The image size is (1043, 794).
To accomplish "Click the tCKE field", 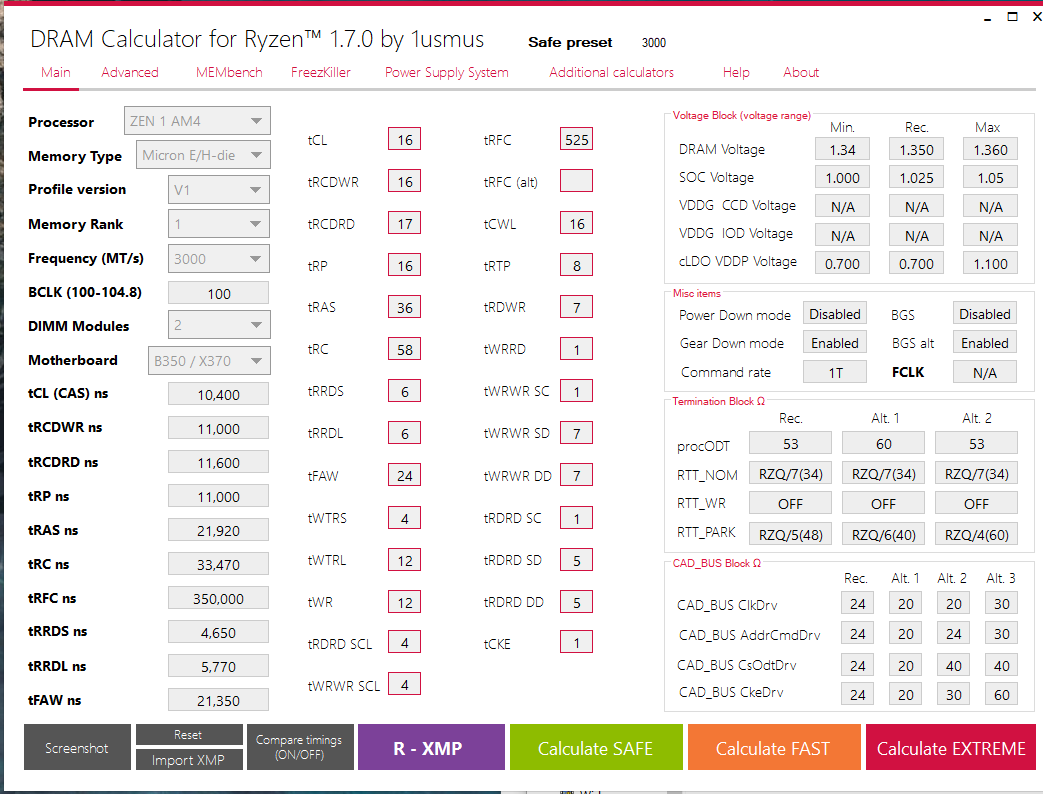I will point(576,643).
